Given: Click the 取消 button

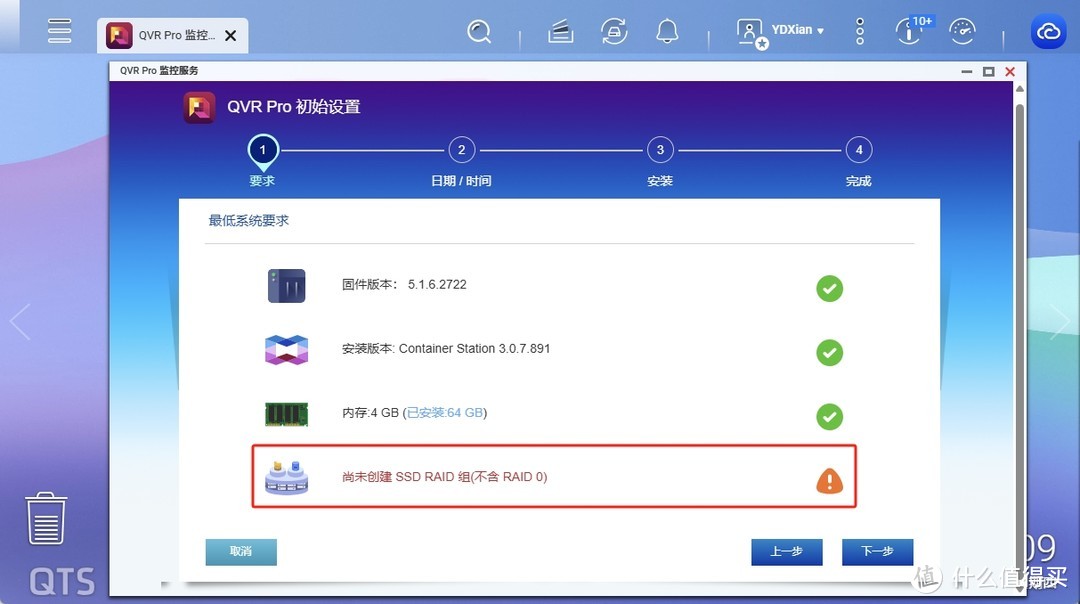Looking at the screenshot, I should [240, 551].
